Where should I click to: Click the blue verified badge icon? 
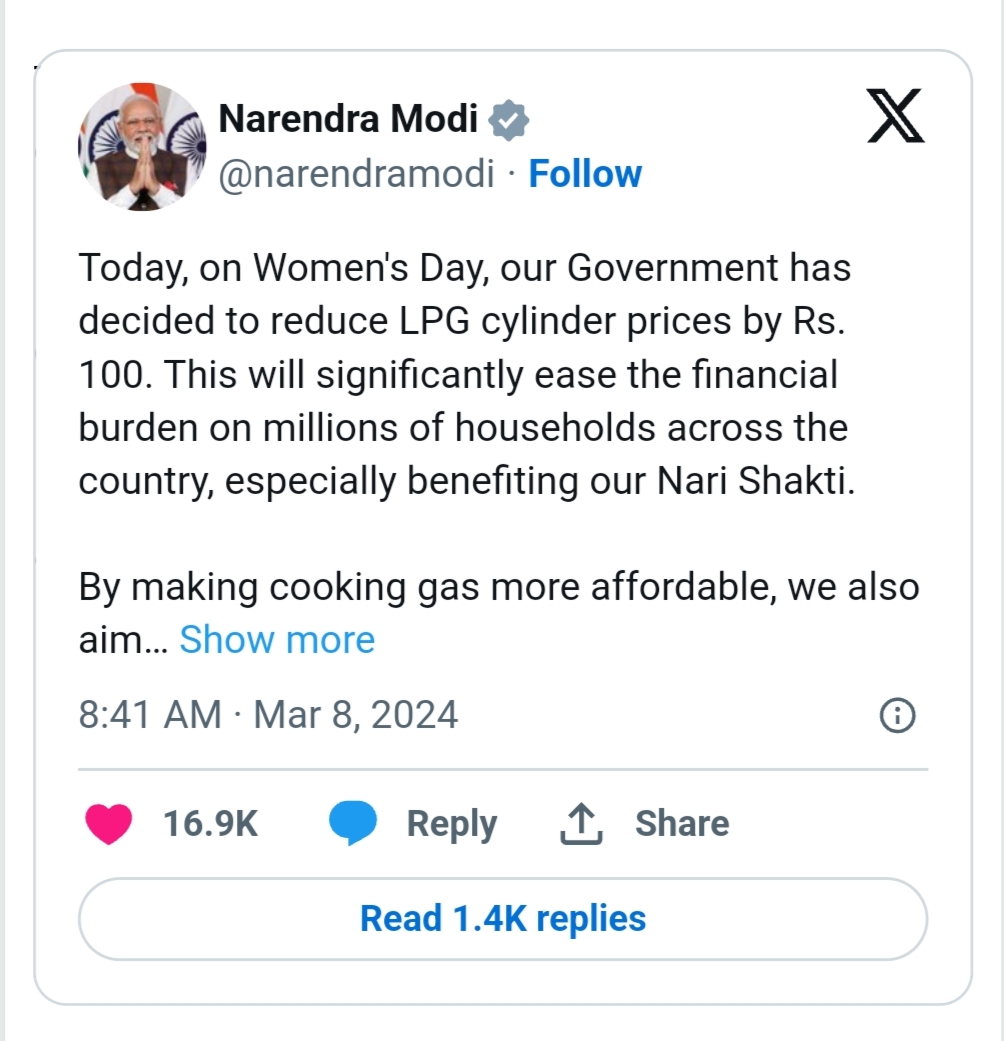(x=509, y=120)
